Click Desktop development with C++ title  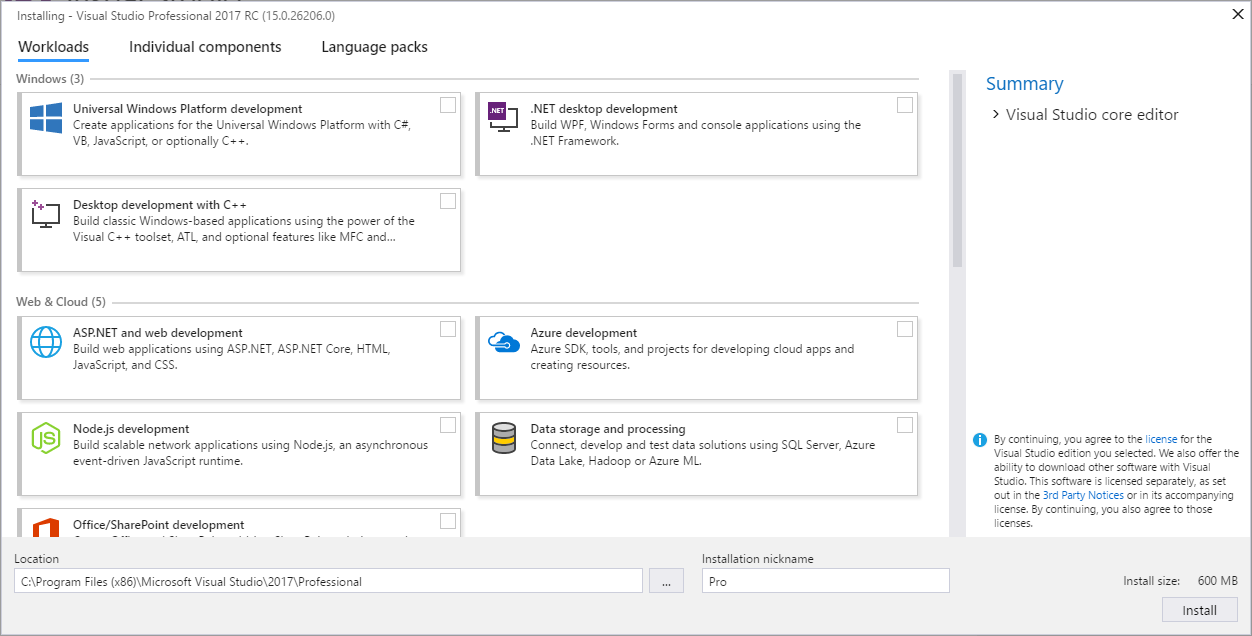(160, 205)
